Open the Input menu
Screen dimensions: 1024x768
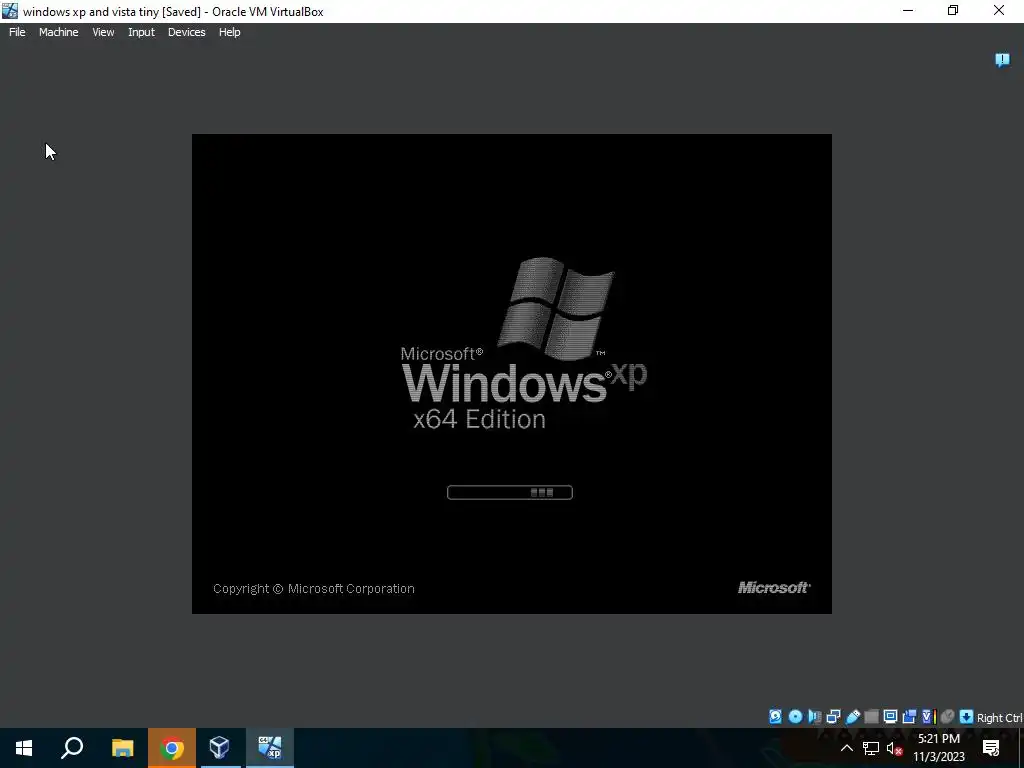point(141,32)
